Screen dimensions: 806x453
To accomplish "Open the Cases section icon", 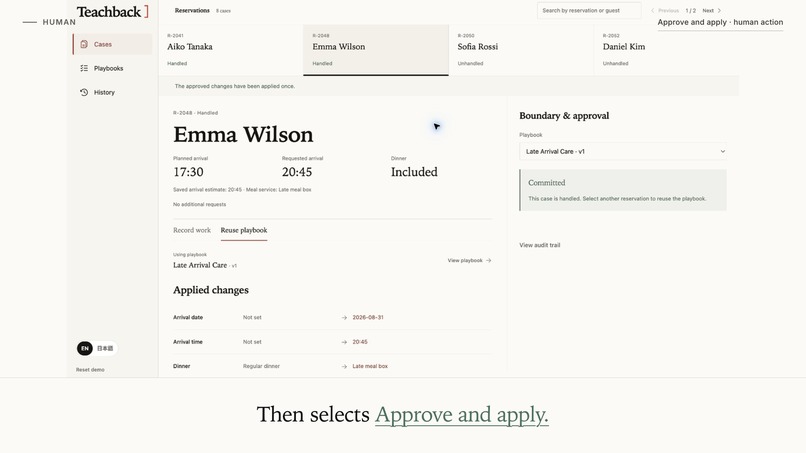I will click(x=84, y=44).
